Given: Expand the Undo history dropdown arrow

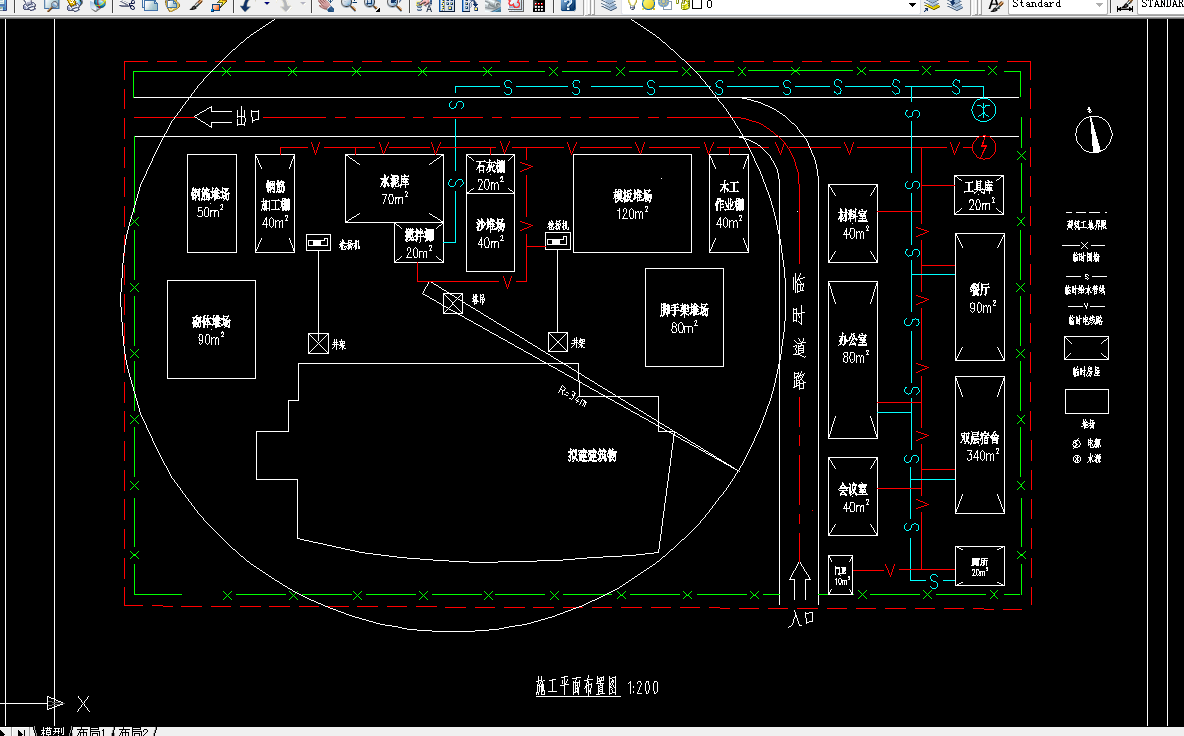Looking at the screenshot, I should (x=267, y=4).
